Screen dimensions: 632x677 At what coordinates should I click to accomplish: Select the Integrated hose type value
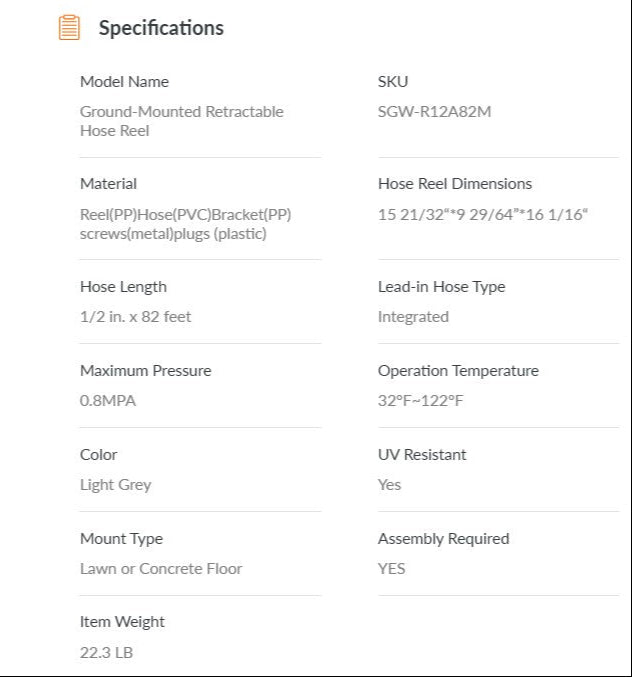[413, 317]
